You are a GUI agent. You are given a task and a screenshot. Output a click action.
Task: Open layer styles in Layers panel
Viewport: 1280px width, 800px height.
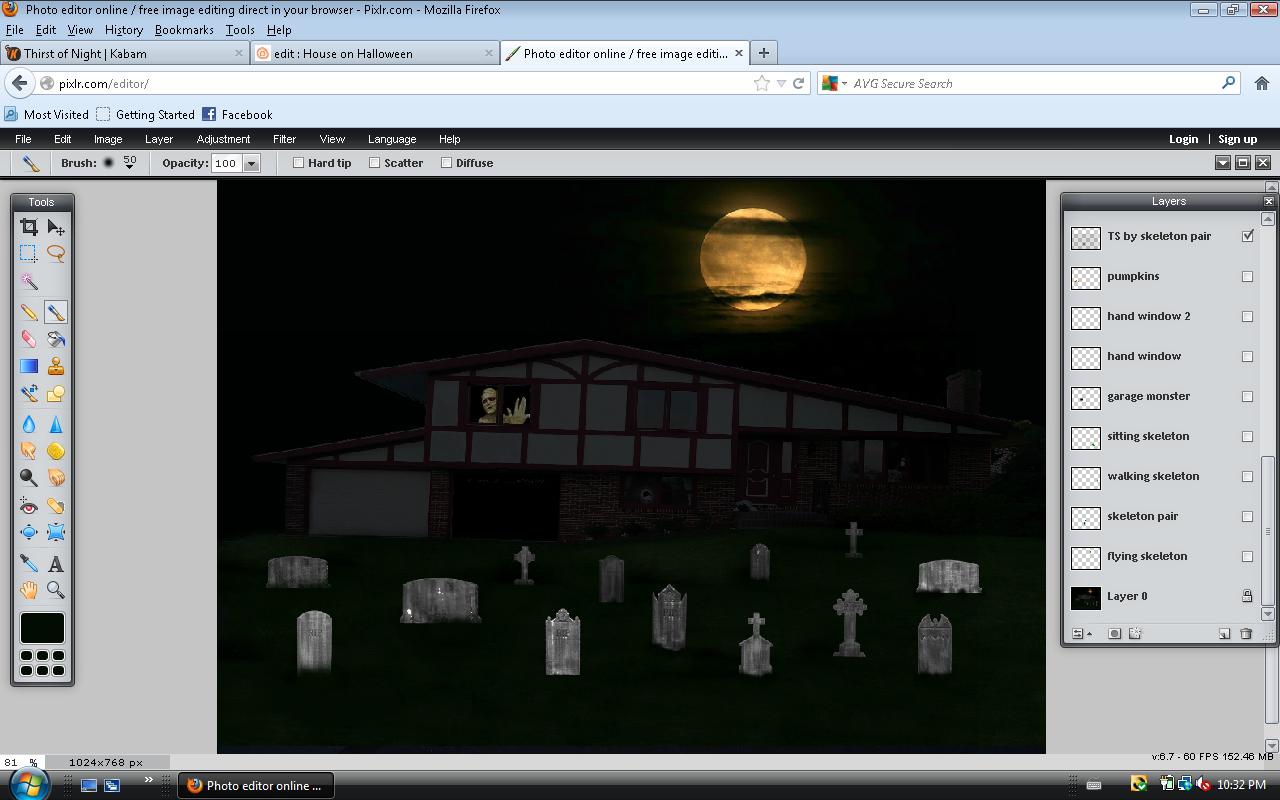1135,633
